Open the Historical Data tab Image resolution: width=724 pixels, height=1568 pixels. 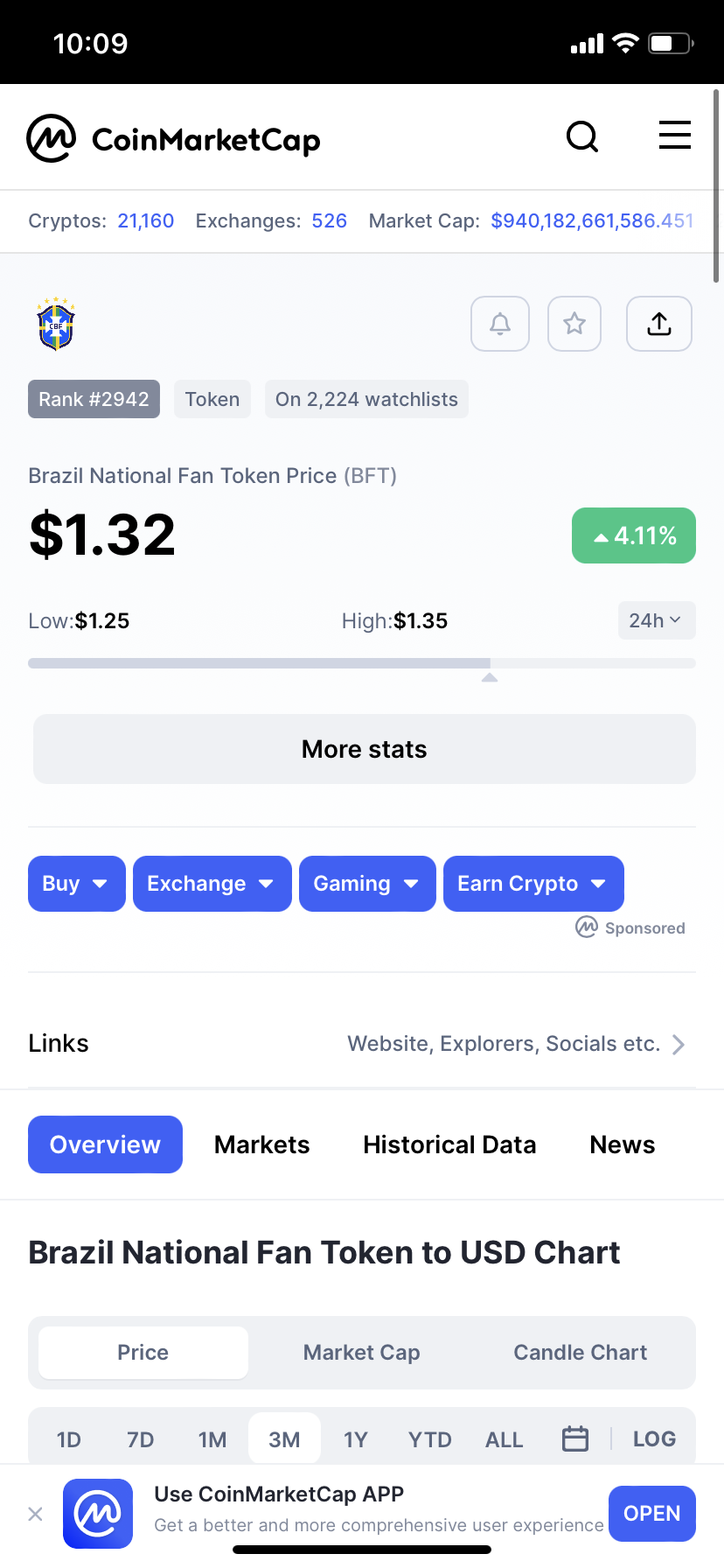(x=449, y=1144)
